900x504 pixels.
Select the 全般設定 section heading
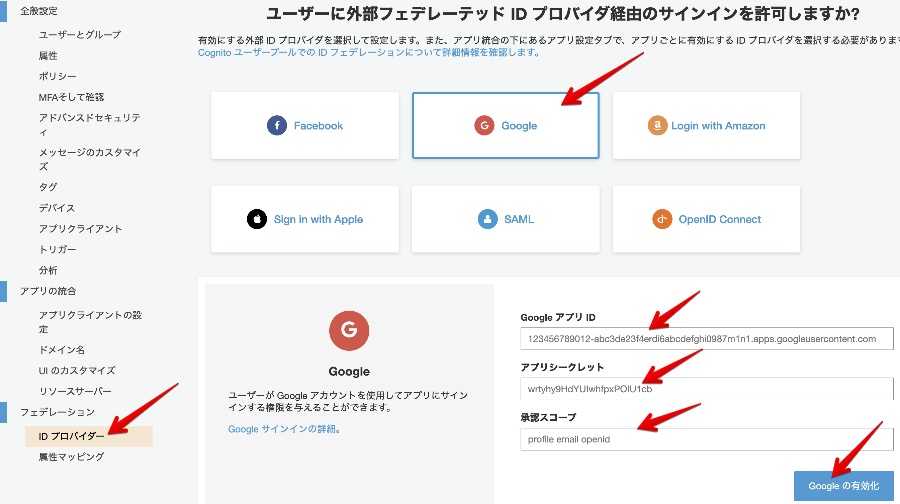[38, 10]
